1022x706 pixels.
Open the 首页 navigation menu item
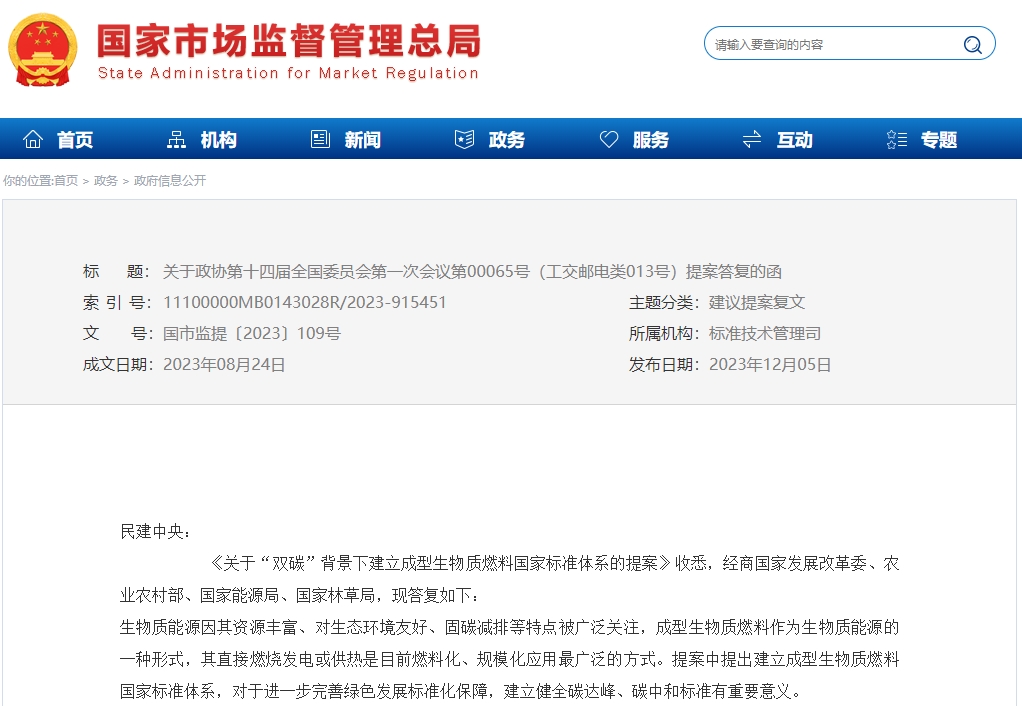coord(75,140)
